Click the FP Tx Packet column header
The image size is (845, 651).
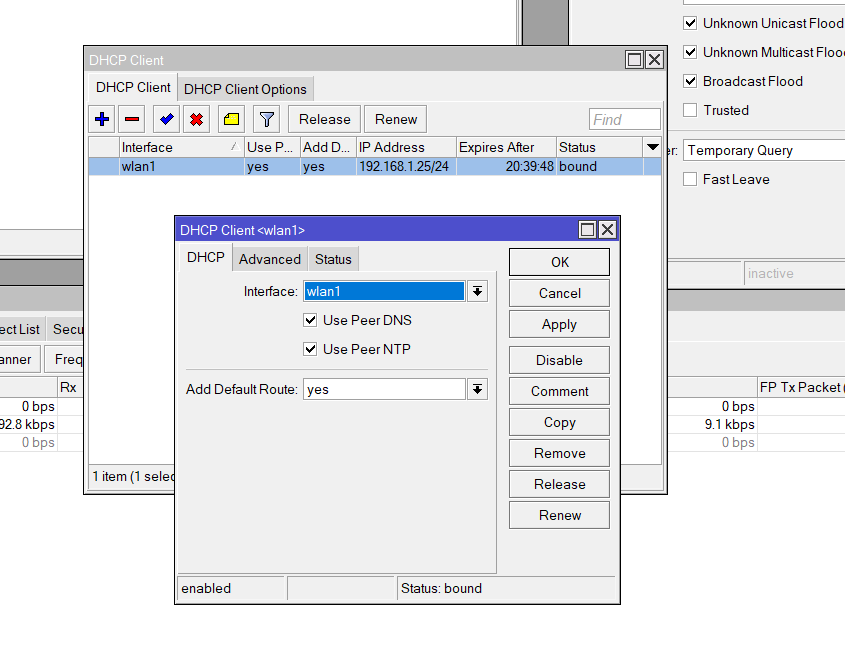[801, 387]
